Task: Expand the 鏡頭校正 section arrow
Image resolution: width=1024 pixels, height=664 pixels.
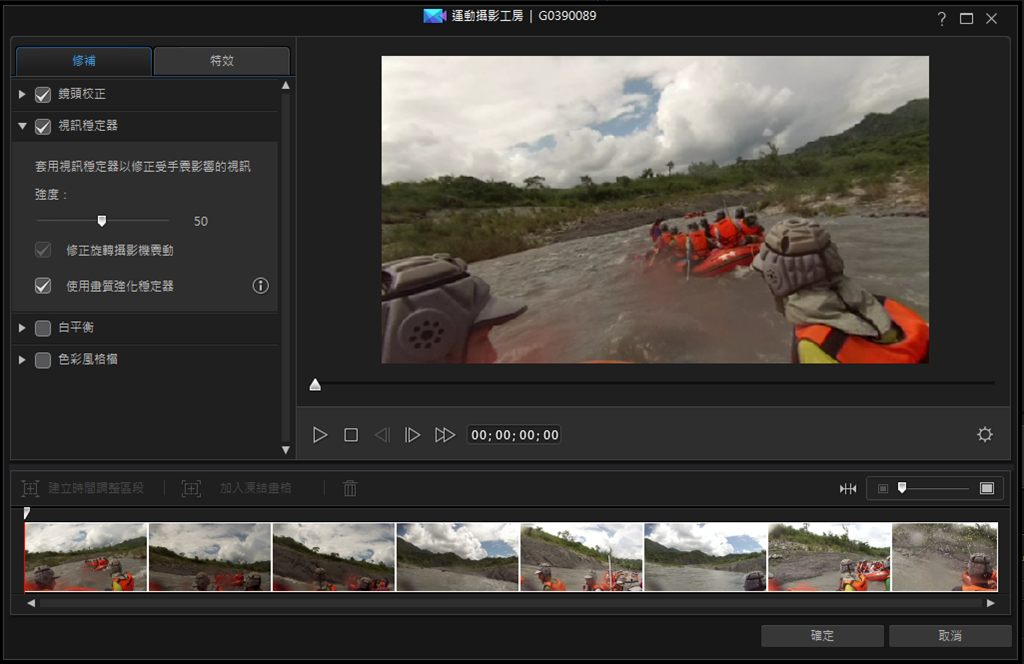Action: coord(22,94)
